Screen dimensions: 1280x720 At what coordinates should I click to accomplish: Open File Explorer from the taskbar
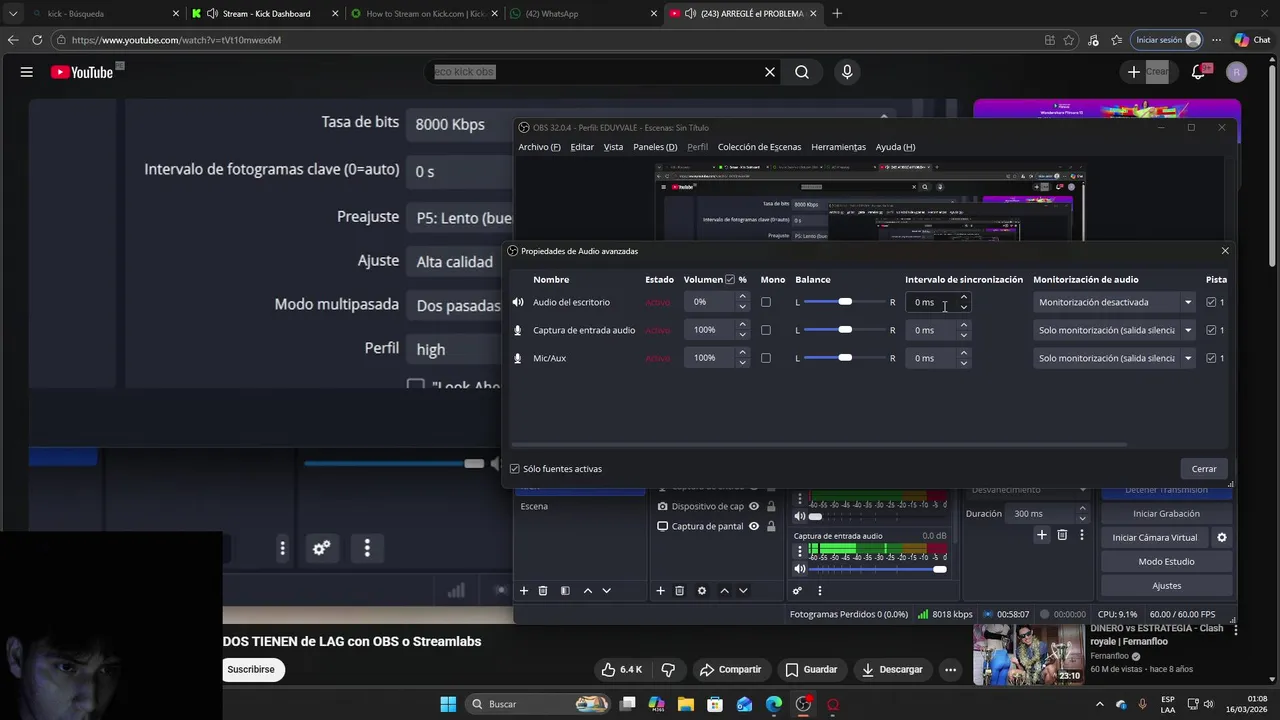(x=686, y=704)
